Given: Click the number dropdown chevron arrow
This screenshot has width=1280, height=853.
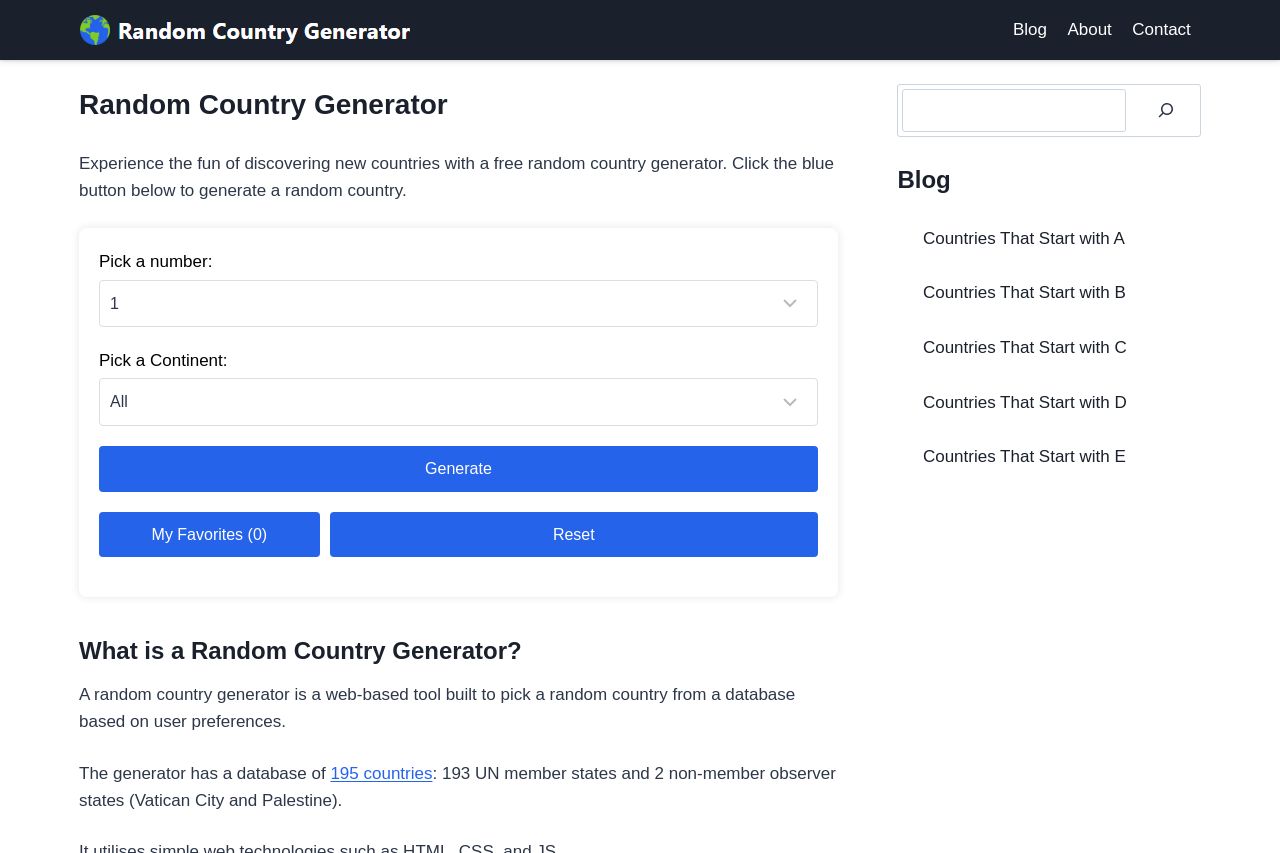Looking at the screenshot, I should click(790, 303).
